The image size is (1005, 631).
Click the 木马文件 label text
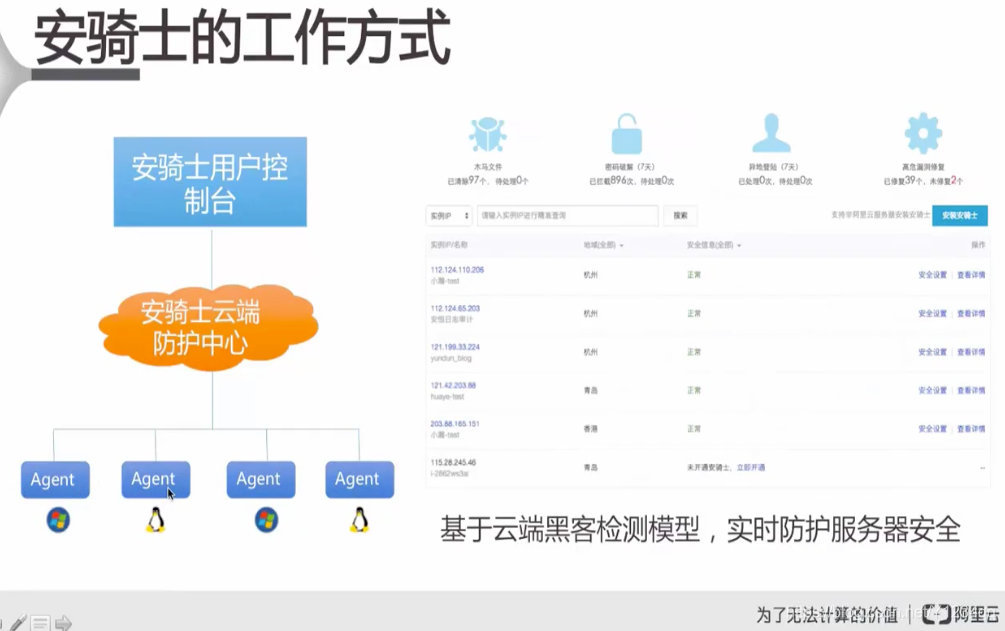pyautogui.click(x=488, y=167)
